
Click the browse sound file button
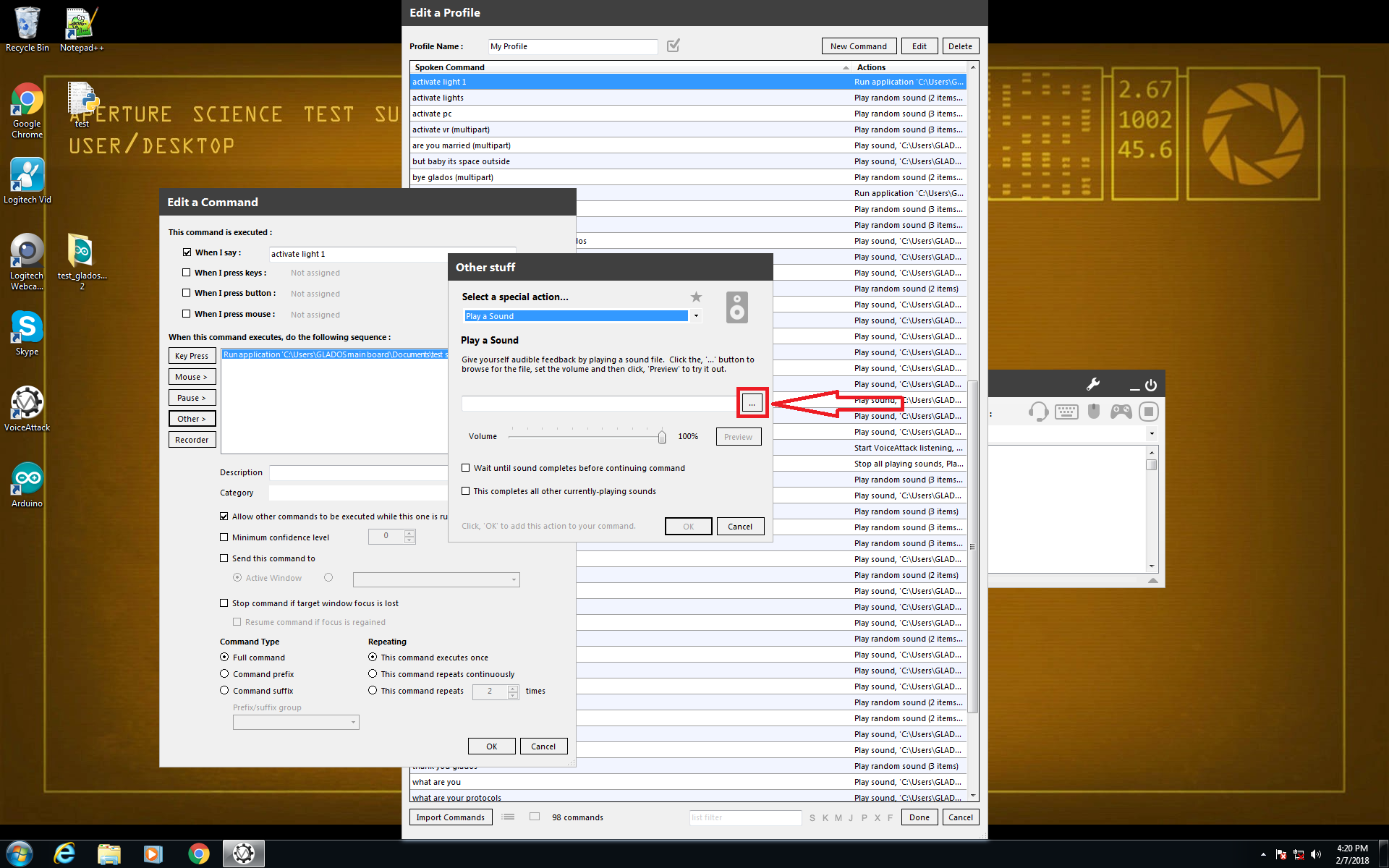click(x=752, y=404)
